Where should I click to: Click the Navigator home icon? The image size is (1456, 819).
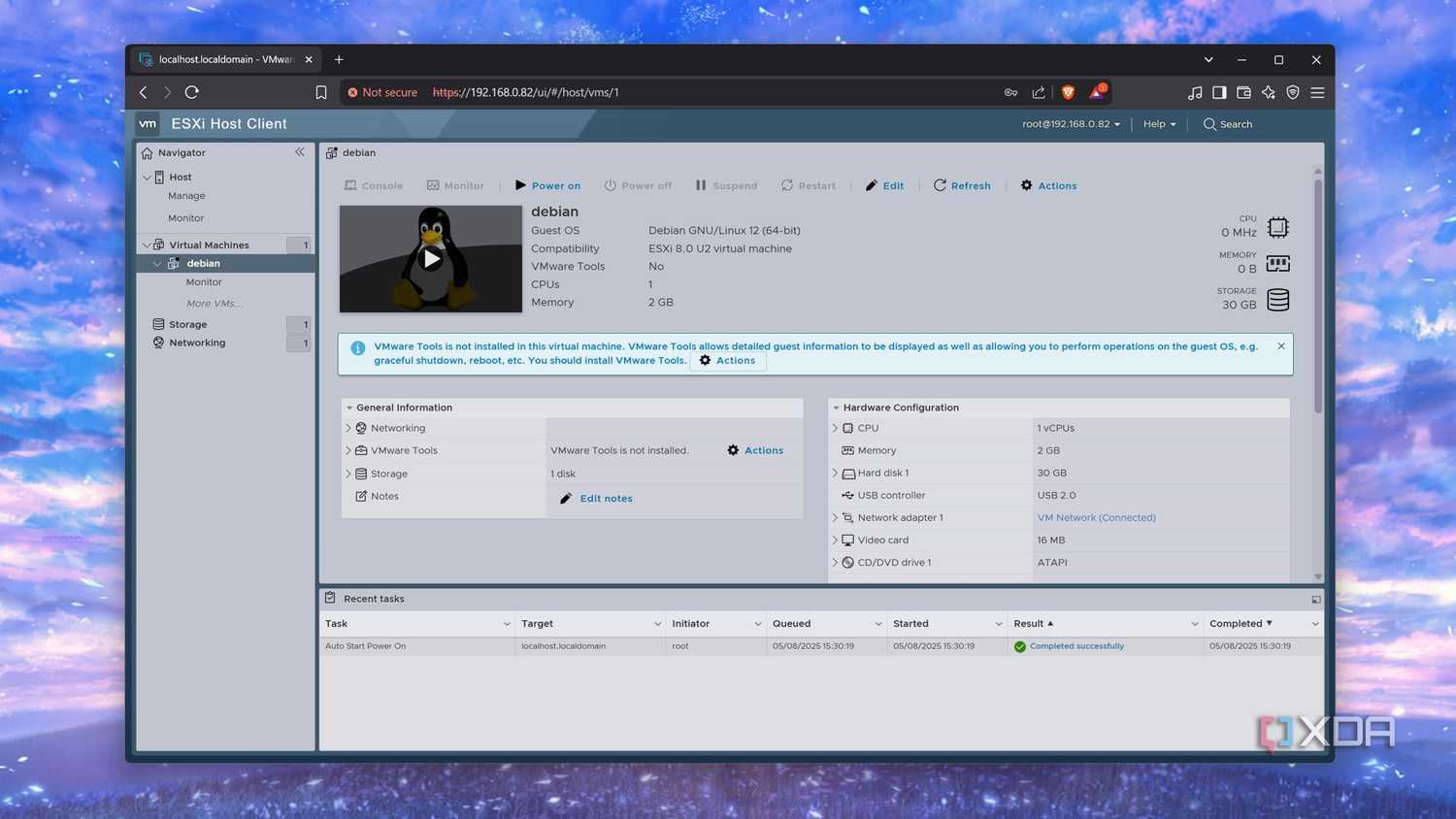(148, 152)
